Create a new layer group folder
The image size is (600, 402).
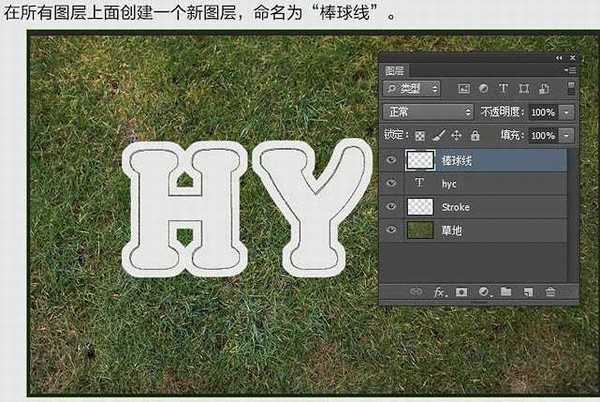[x=506, y=292]
